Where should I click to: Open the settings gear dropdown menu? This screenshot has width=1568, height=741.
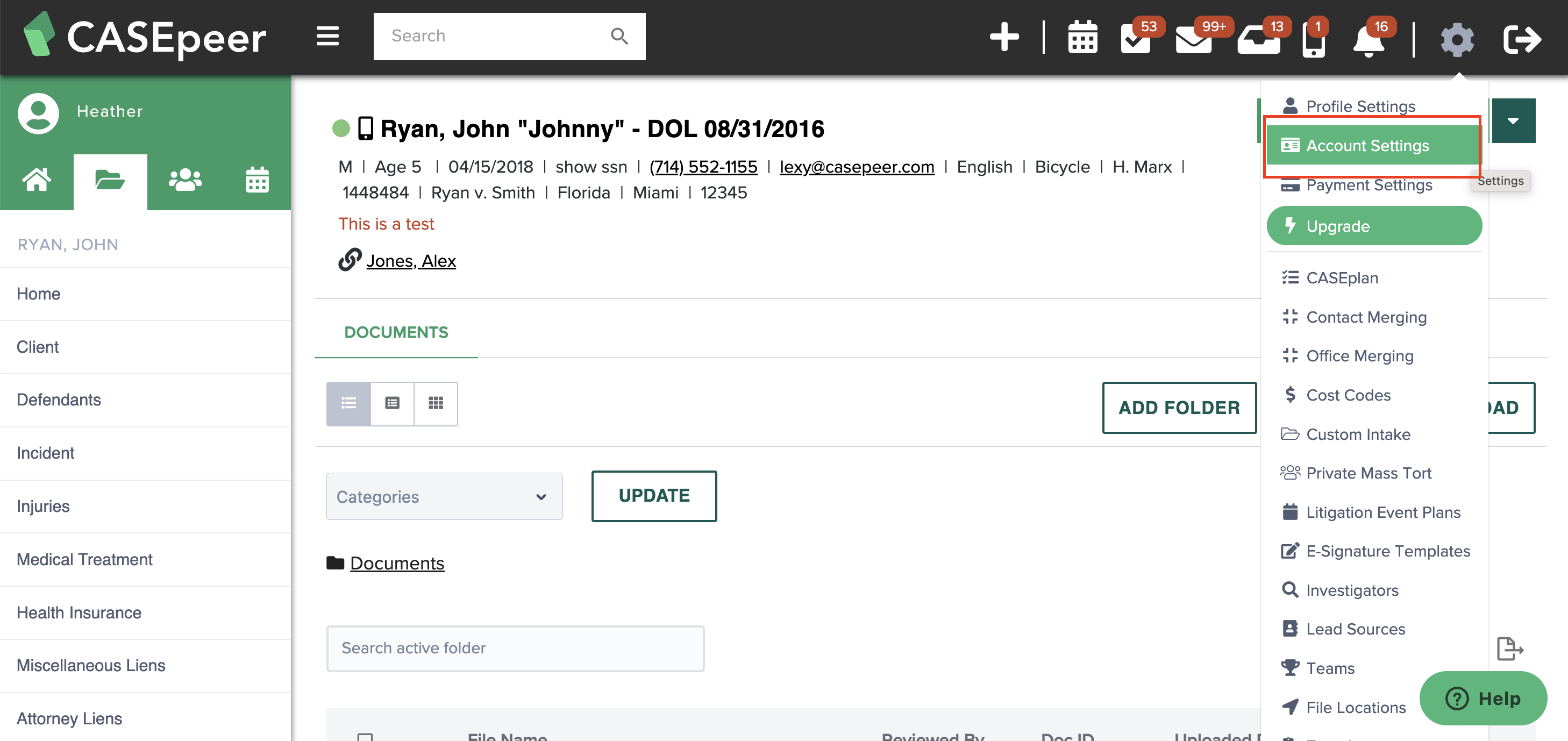point(1457,40)
